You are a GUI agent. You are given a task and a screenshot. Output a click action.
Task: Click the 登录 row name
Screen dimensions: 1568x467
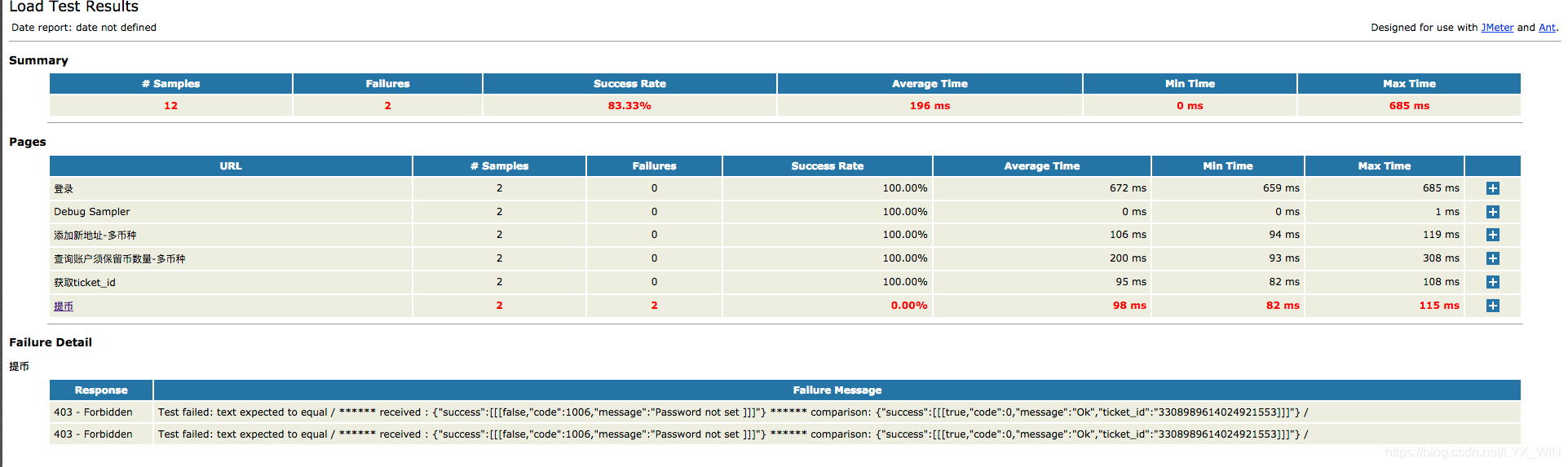point(64,189)
